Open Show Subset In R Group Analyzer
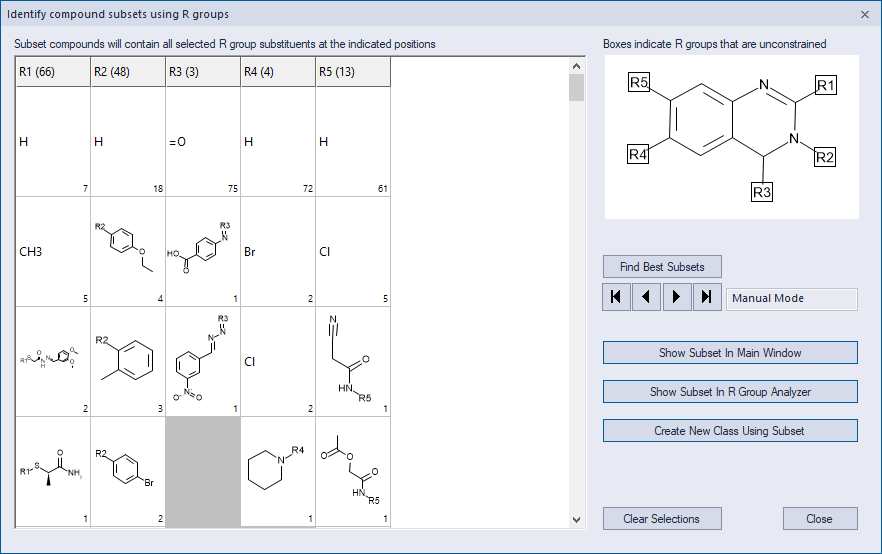882x554 pixels. (x=730, y=391)
